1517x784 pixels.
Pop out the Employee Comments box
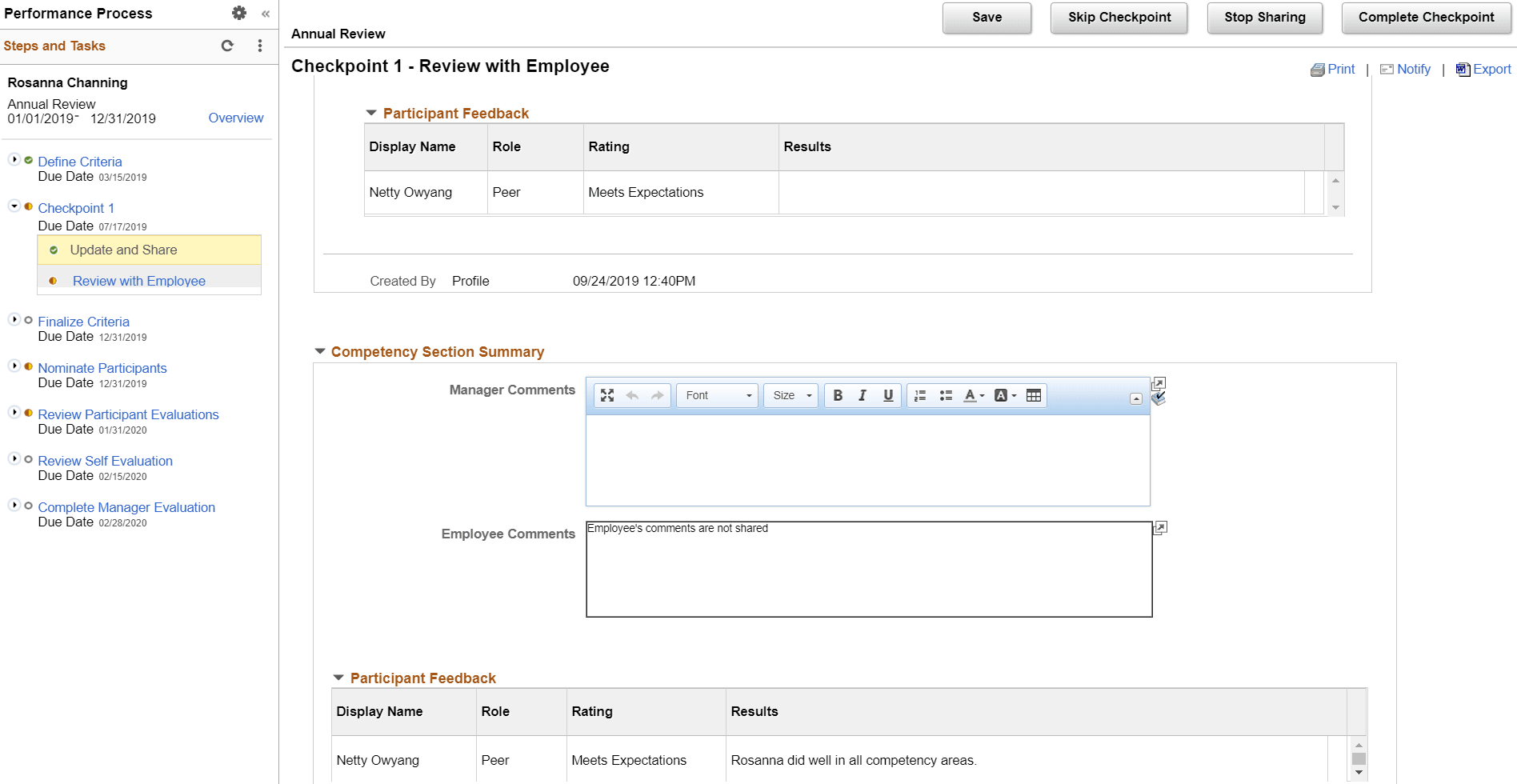pos(1160,527)
